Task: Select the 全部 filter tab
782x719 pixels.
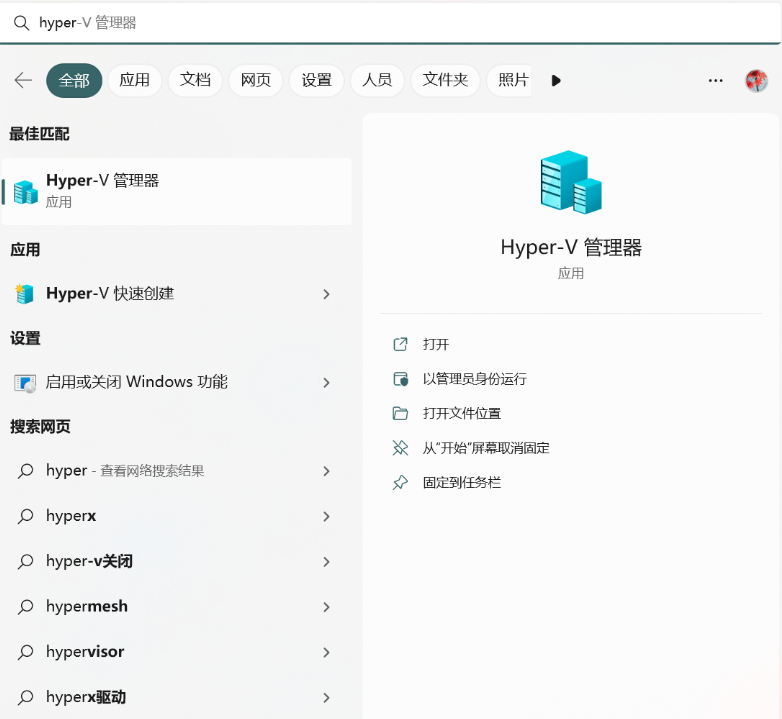Action: (74, 80)
